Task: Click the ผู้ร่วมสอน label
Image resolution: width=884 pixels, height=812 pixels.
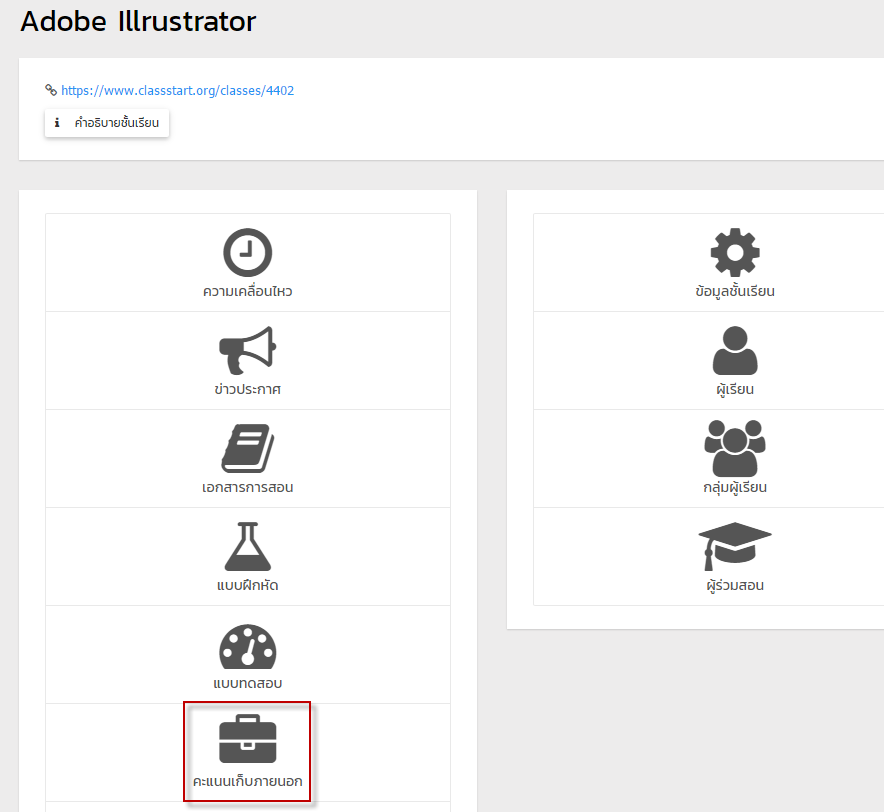Action: click(x=735, y=585)
